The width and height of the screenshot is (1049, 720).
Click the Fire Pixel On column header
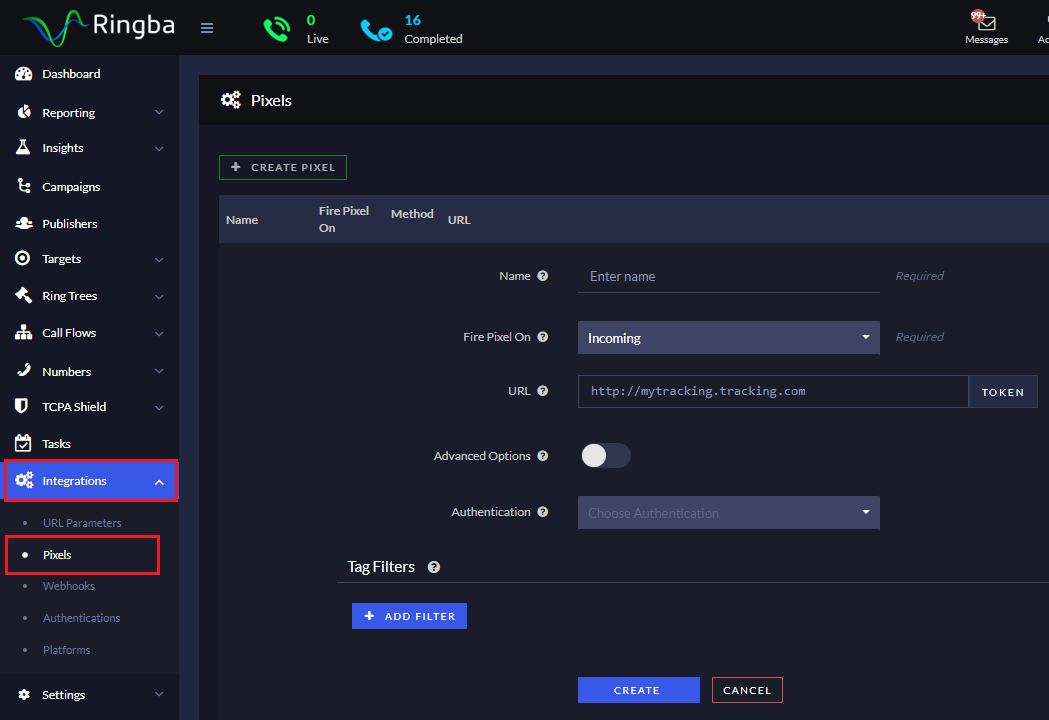click(344, 219)
